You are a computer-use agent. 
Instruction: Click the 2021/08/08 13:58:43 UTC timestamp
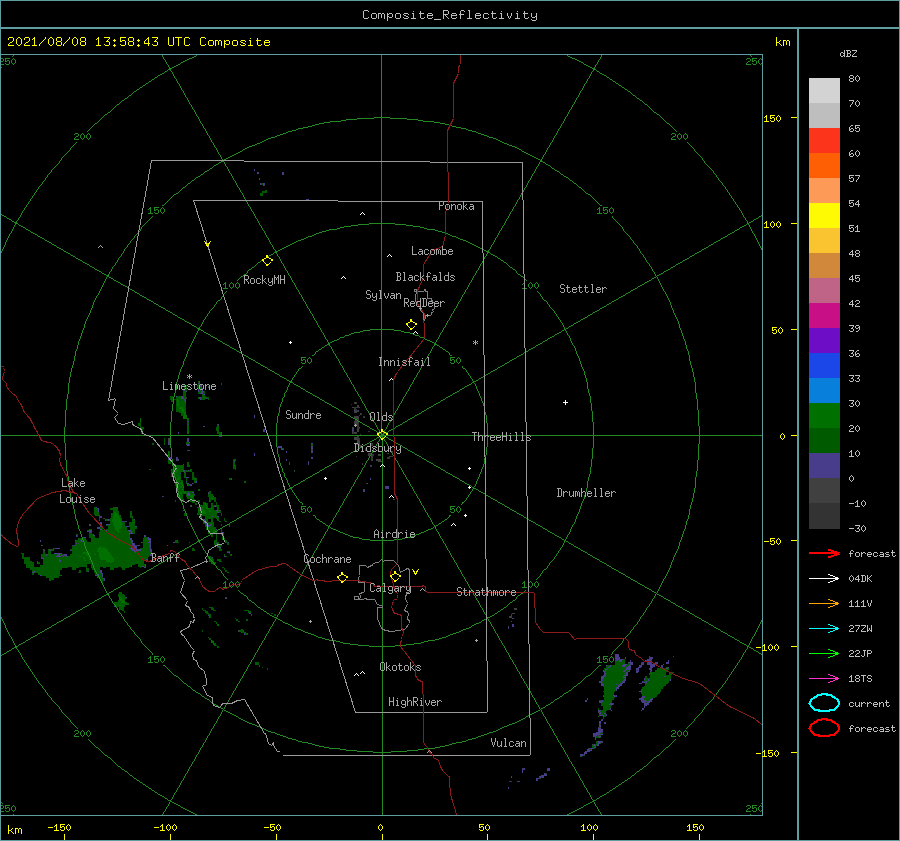click(99, 42)
